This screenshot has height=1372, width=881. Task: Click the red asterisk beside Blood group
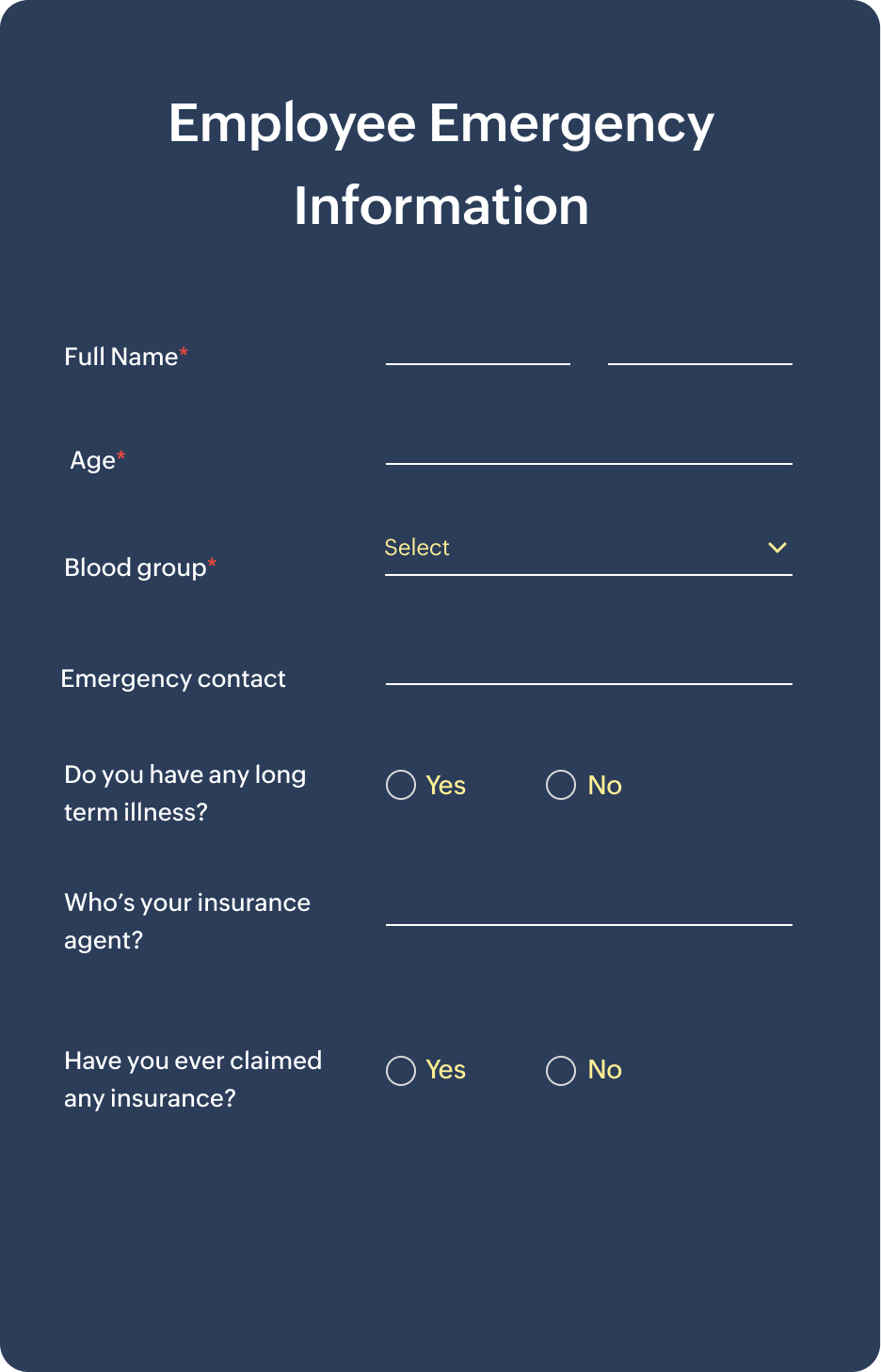tap(213, 564)
